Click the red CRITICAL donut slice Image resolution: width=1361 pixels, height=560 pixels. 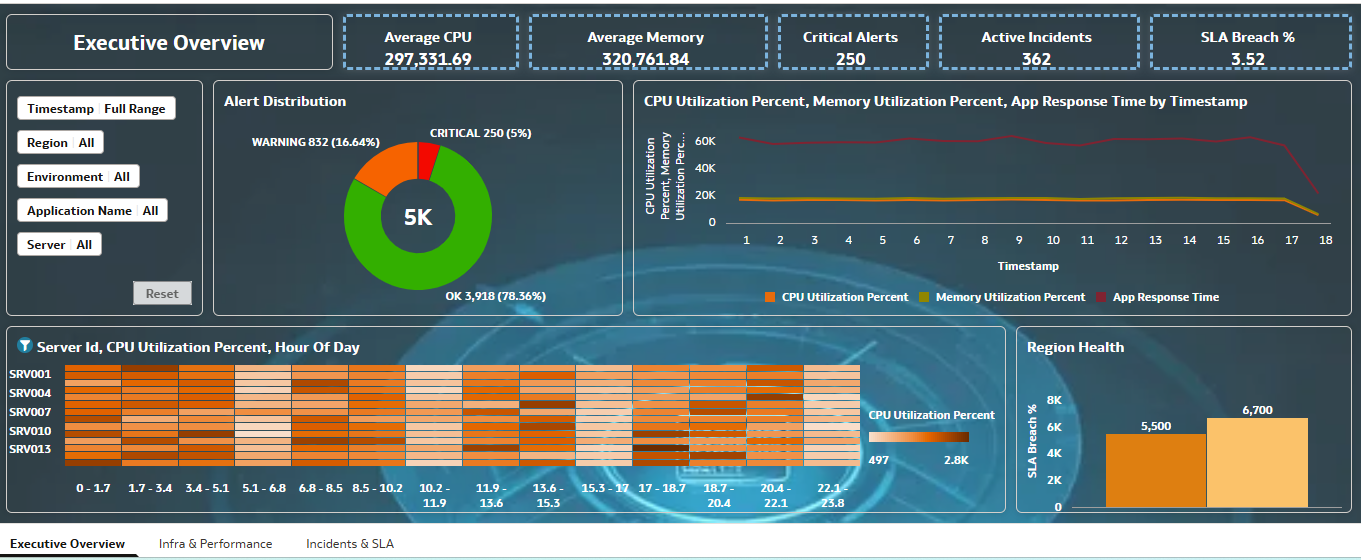pyautogui.click(x=428, y=160)
